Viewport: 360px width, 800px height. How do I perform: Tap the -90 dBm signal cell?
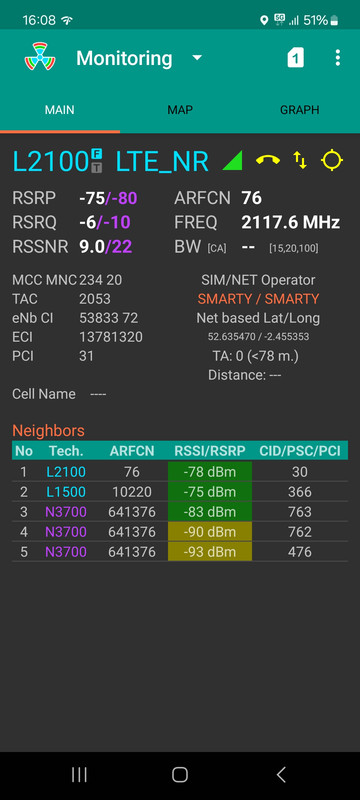210,532
